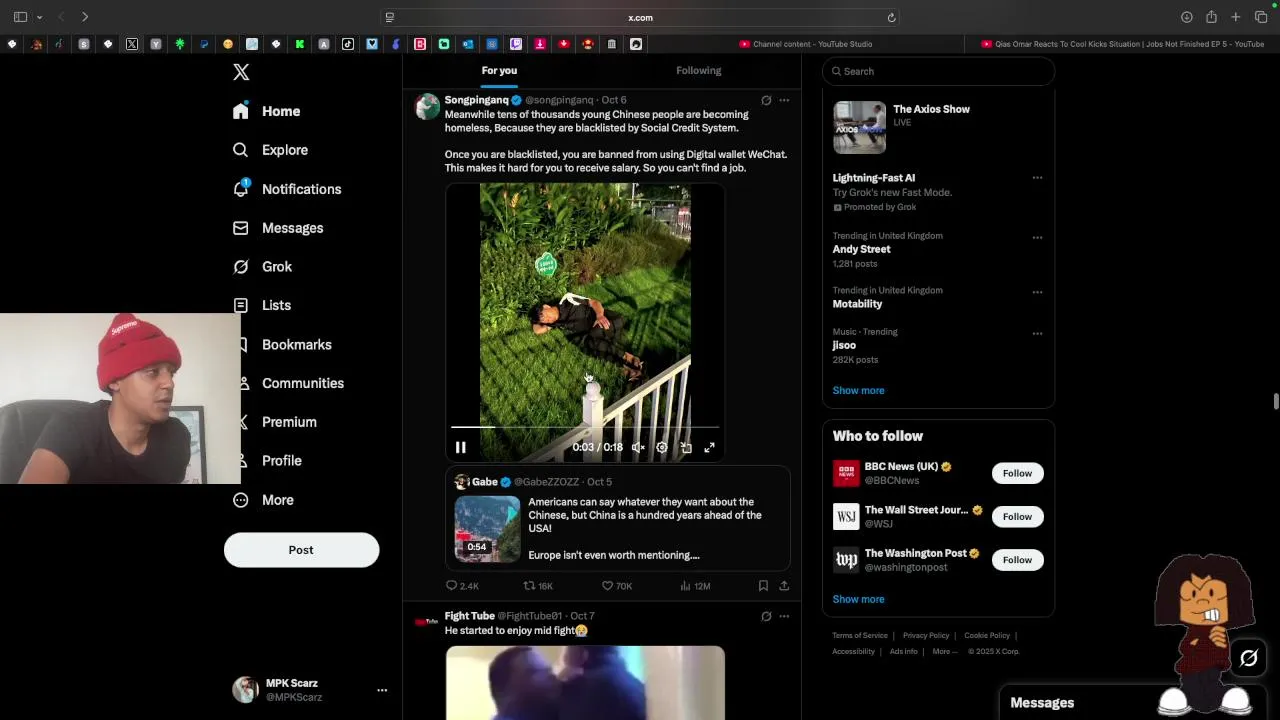Pause the Songpingang video
Image resolution: width=1280 pixels, height=720 pixels.
point(461,448)
